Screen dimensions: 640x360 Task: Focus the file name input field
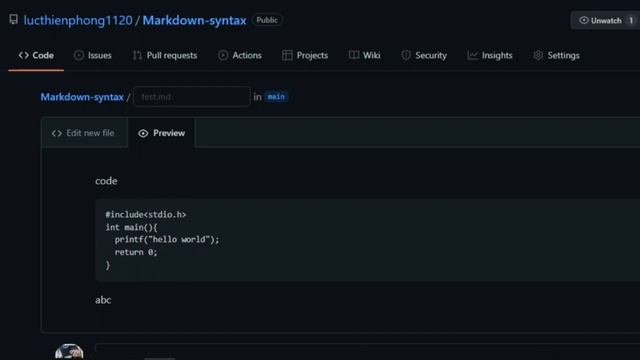[191, 97]
